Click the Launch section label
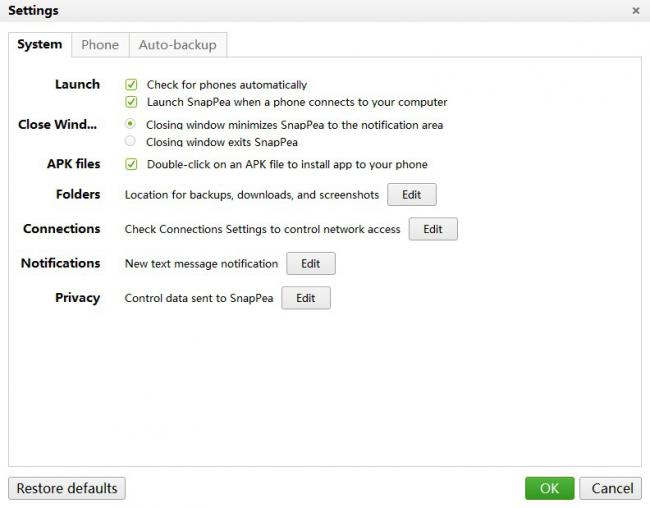The height and width of the screenshot is (508, 650). [x=77, y=85]
